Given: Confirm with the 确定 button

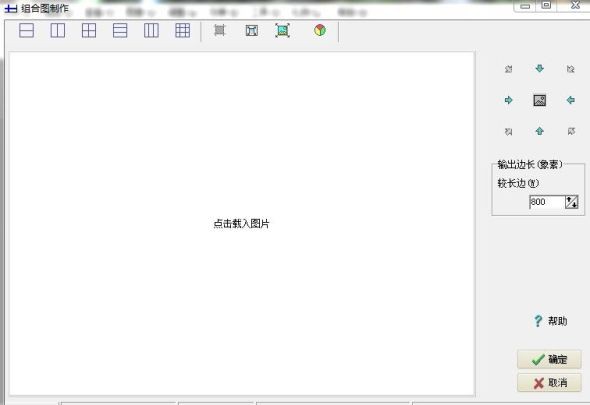Looking at the screenshot, I should [x=549, y=359].
